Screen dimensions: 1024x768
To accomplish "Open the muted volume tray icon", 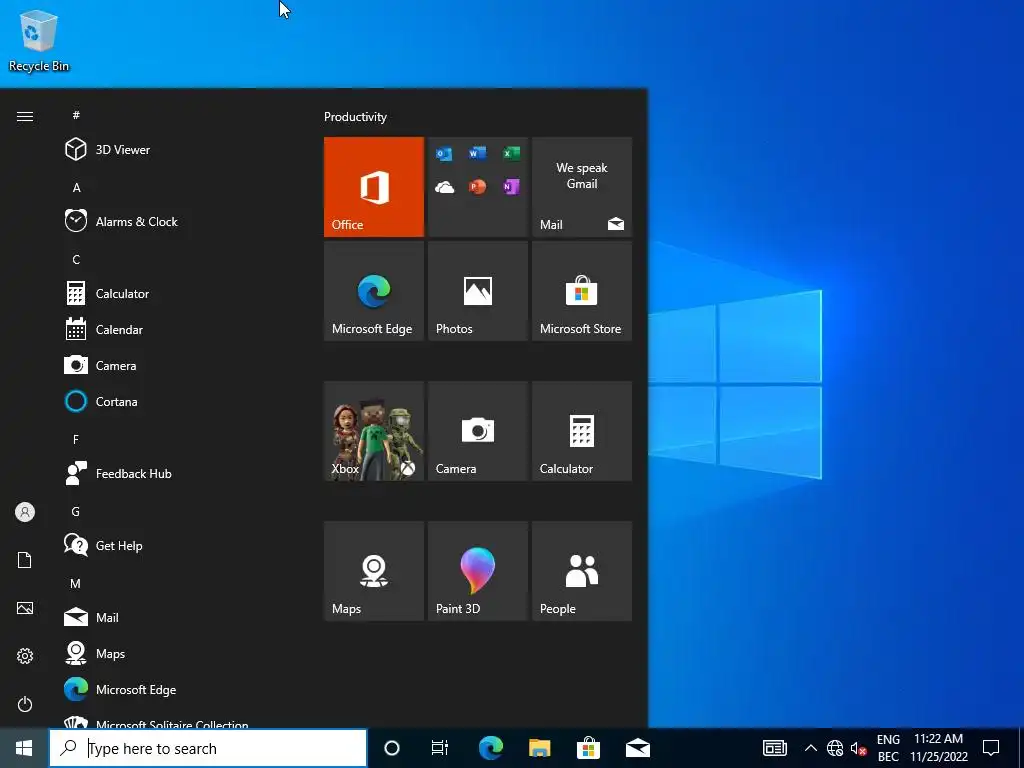I will coord(858,748).
